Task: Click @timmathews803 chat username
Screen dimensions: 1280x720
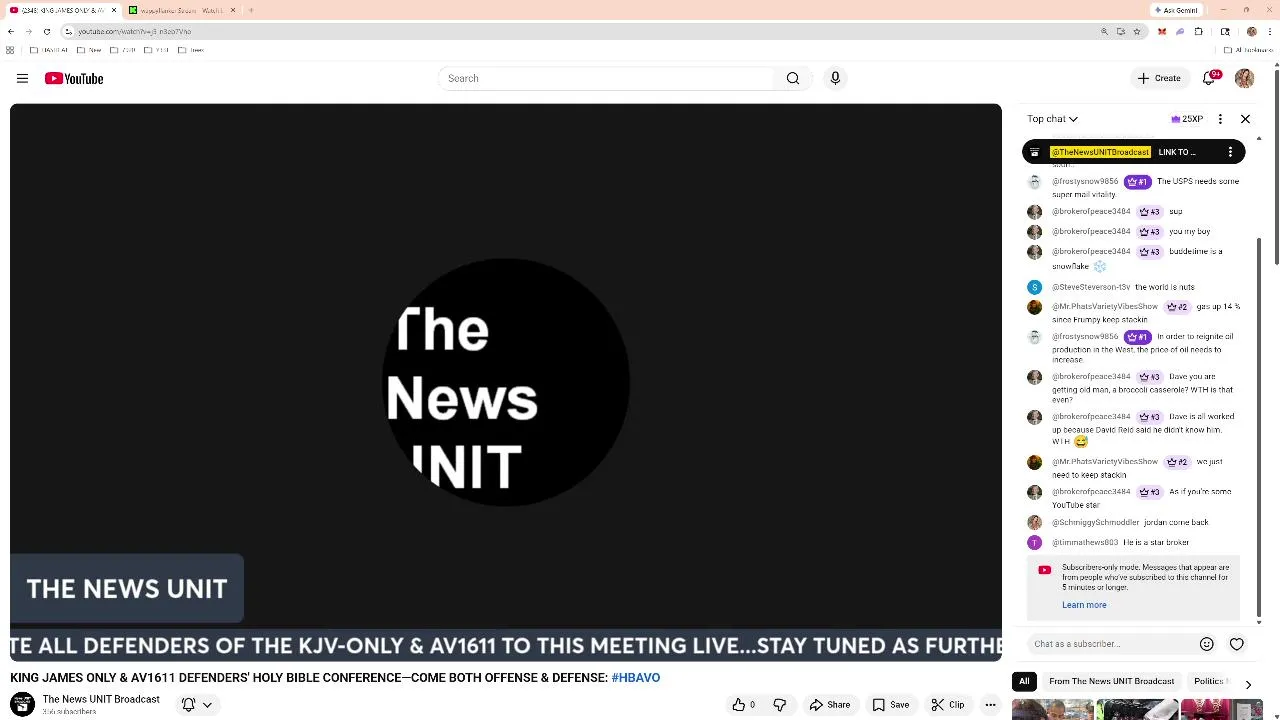Action: [1085, 542]
